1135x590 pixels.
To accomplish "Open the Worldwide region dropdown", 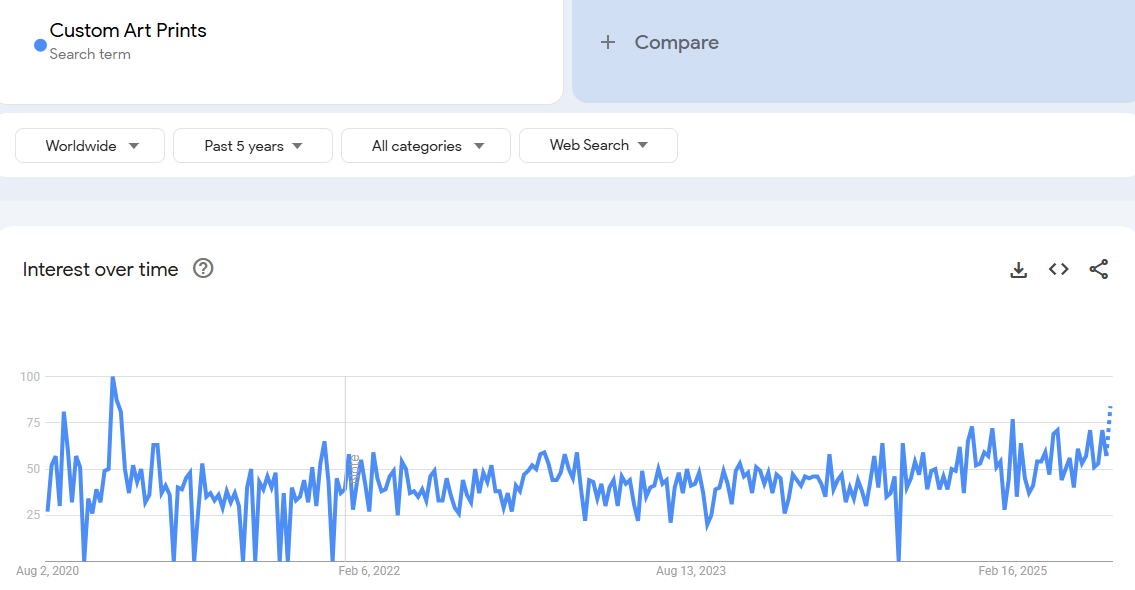I will point(90,146).
